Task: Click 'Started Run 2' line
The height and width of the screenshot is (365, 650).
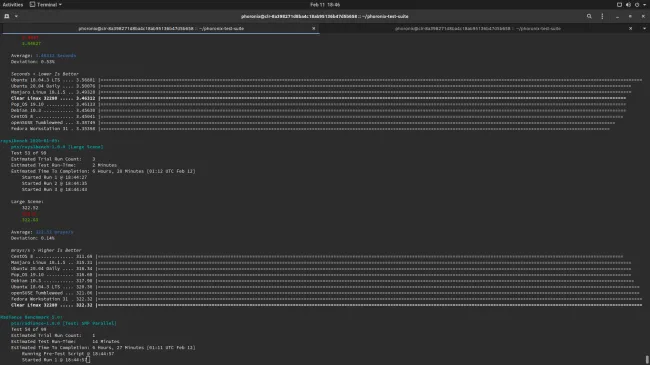Action: coord(54,183)
